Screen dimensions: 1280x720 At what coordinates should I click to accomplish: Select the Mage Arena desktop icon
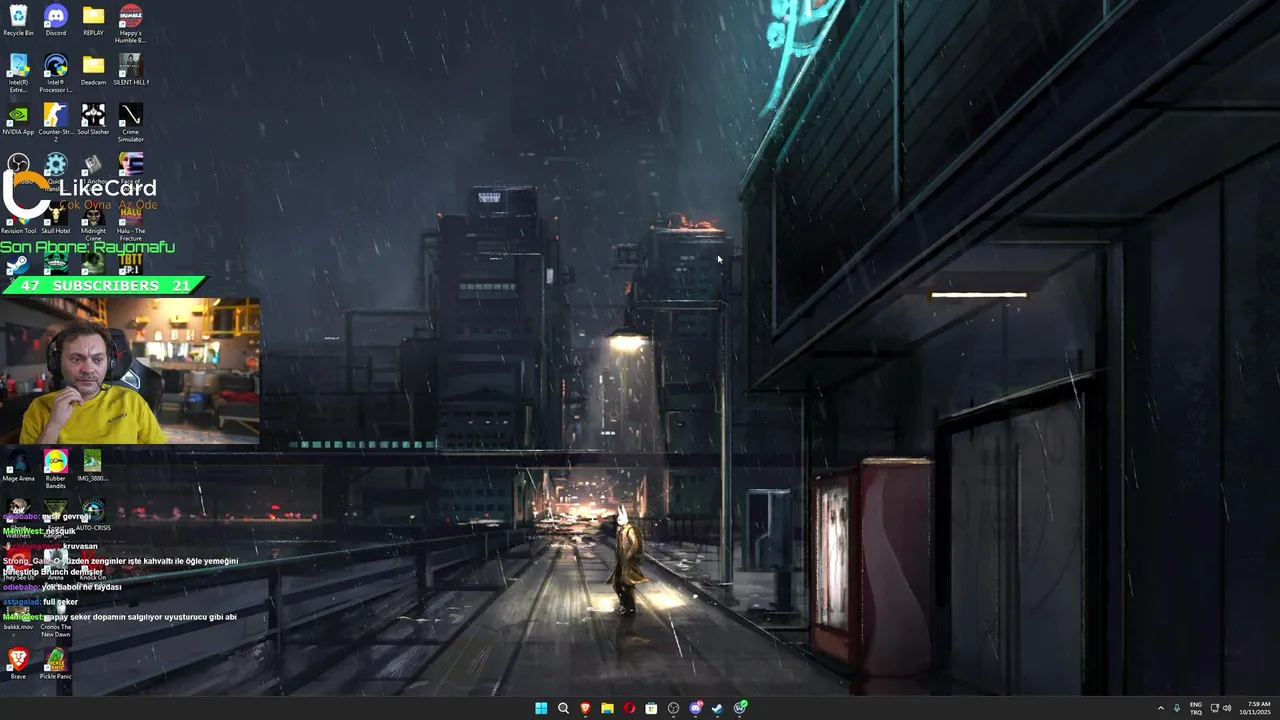coord(18,466)
